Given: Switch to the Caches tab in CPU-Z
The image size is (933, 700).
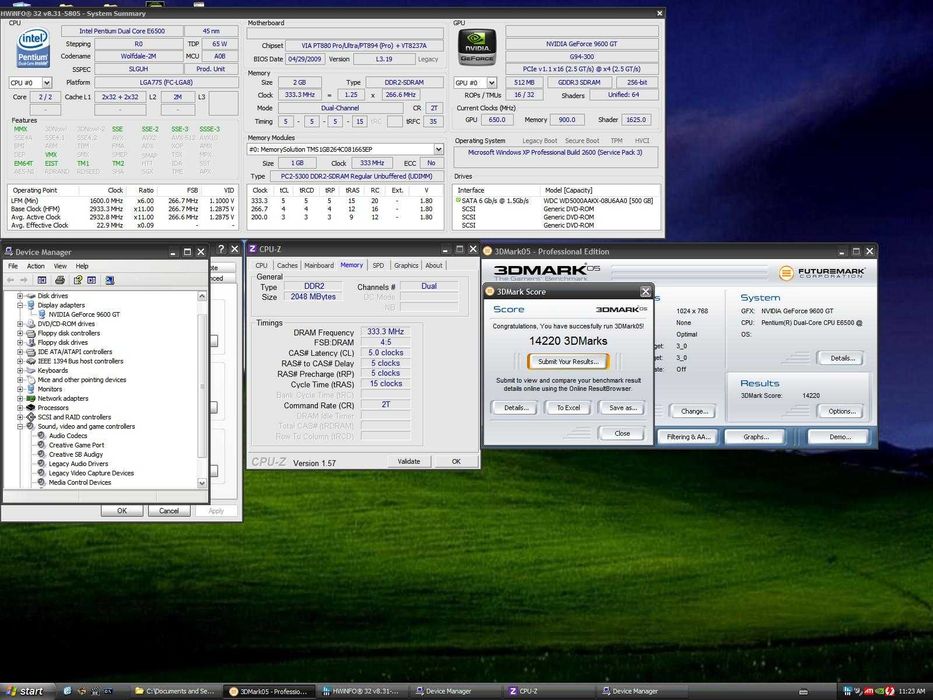Looking at the screenshot, I should click(287, 265).
